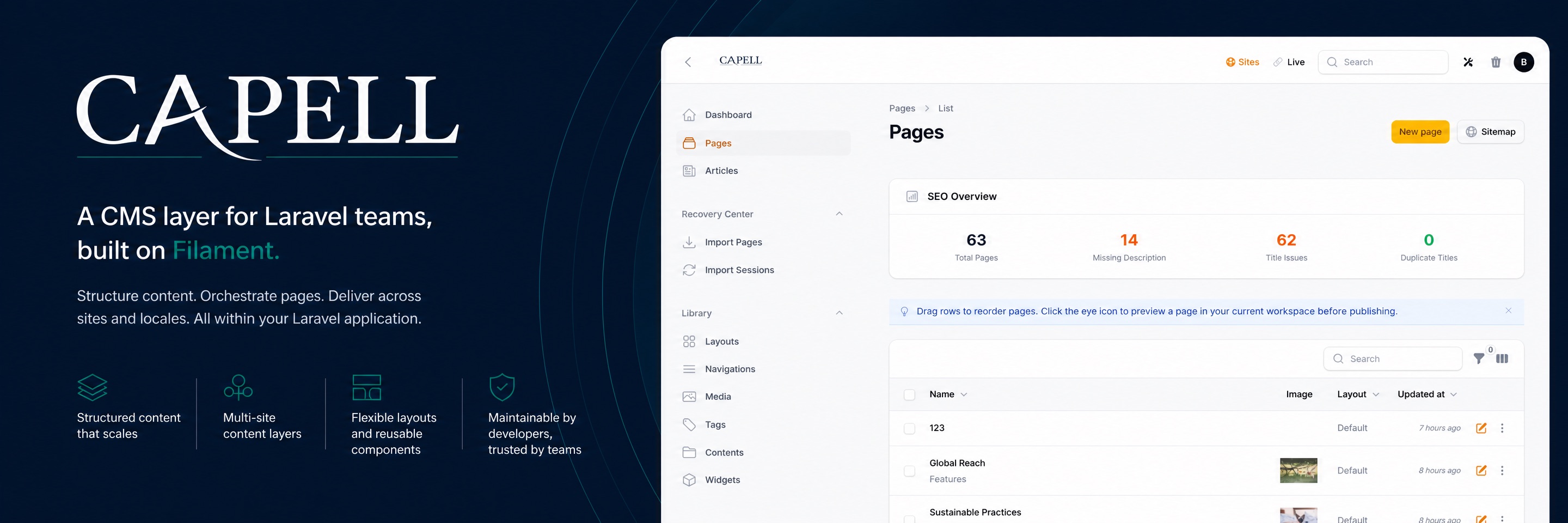Open Layouts in Library

(763, 342)
